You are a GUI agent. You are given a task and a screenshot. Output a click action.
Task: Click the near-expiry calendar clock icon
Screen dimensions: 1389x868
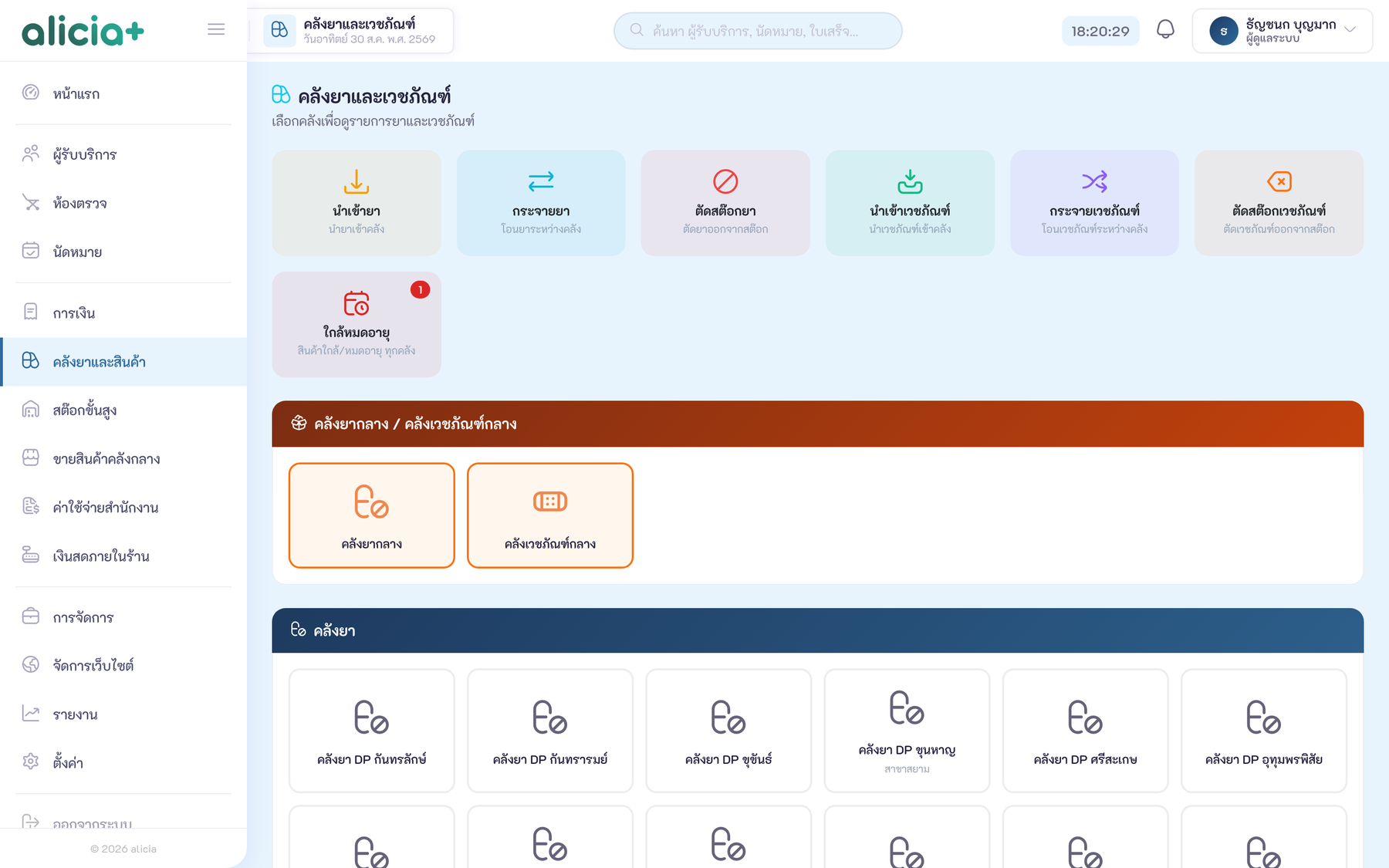pyautogui.click(x=357, y=303)
